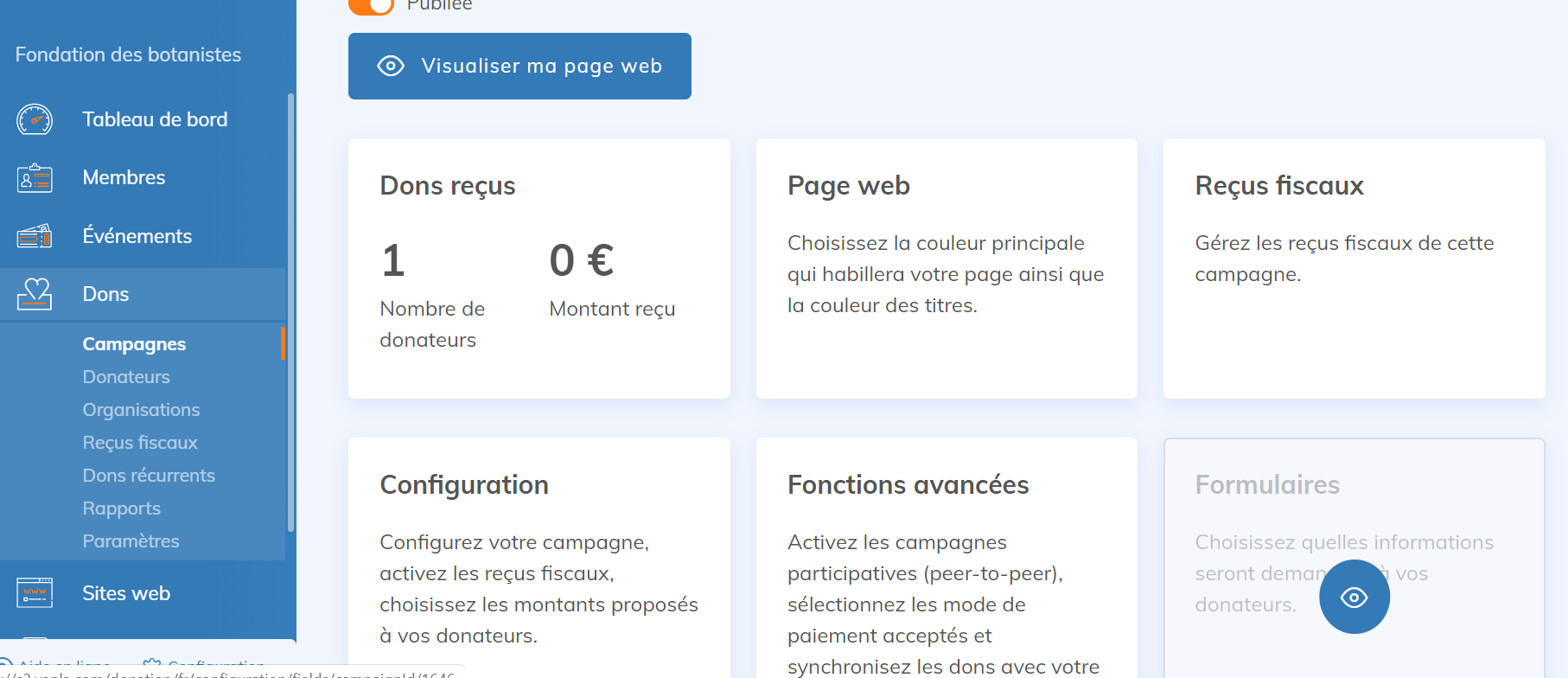Click the Membres ID card icon

(35, 178)
